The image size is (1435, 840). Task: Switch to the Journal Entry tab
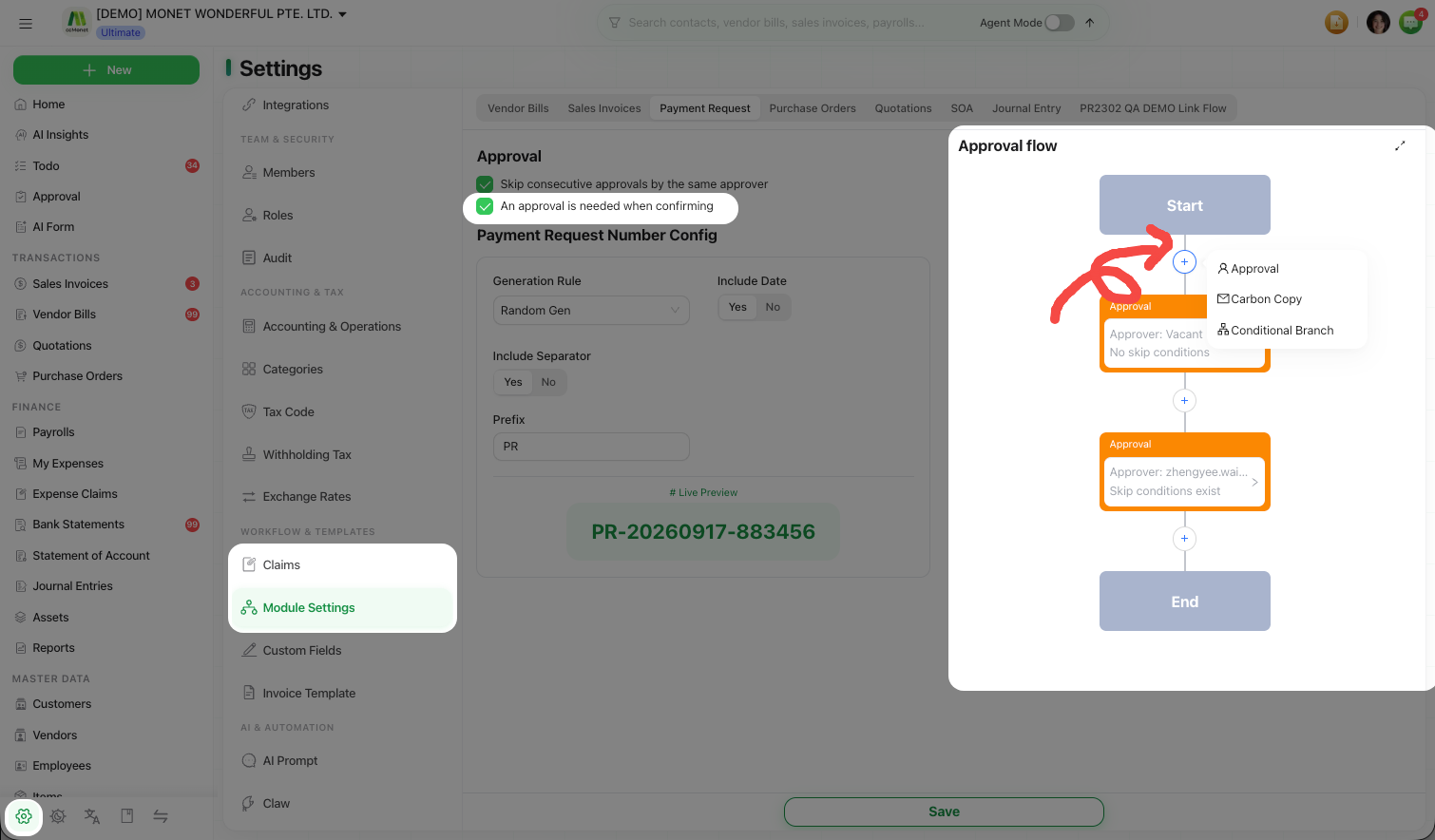(x=1026, y=108)
